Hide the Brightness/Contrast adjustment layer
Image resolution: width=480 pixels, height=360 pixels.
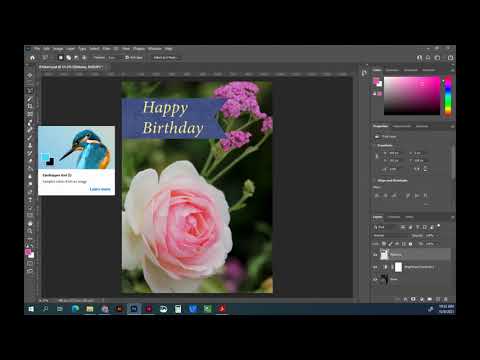point(376,267)
